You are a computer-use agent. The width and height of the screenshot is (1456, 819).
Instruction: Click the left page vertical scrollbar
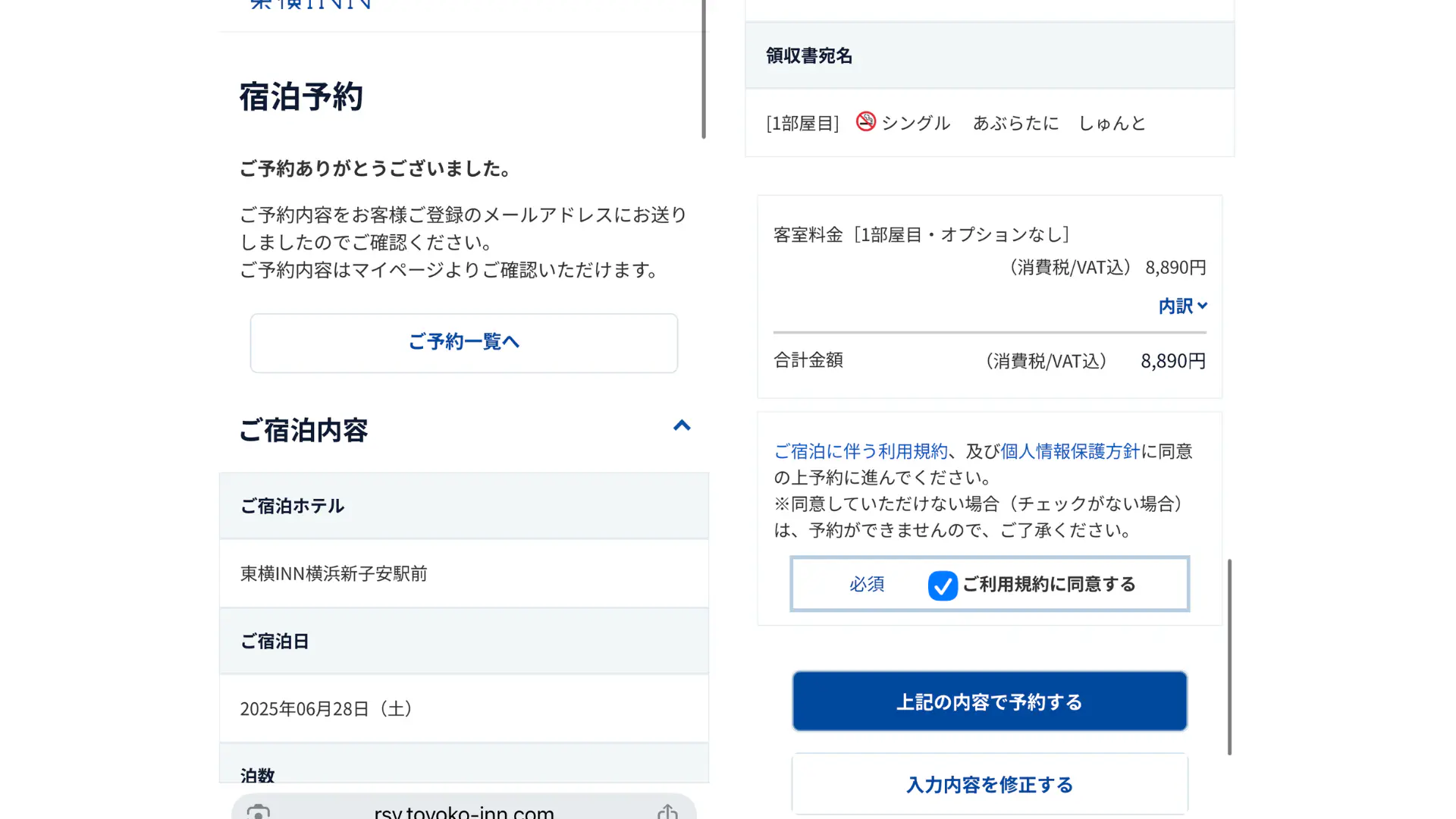click(704, 68)
